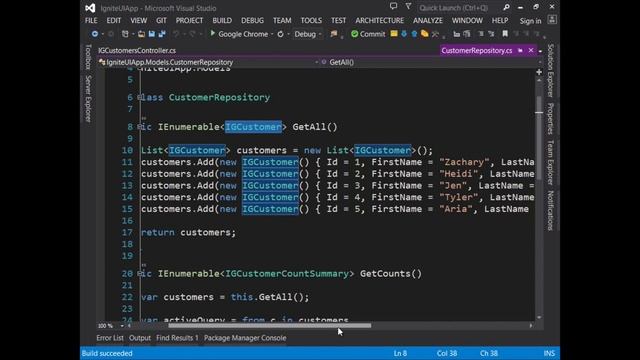This screenshot has height=360, width=640.
Task: Click the green Start debugging play icon
Action: 212,33
